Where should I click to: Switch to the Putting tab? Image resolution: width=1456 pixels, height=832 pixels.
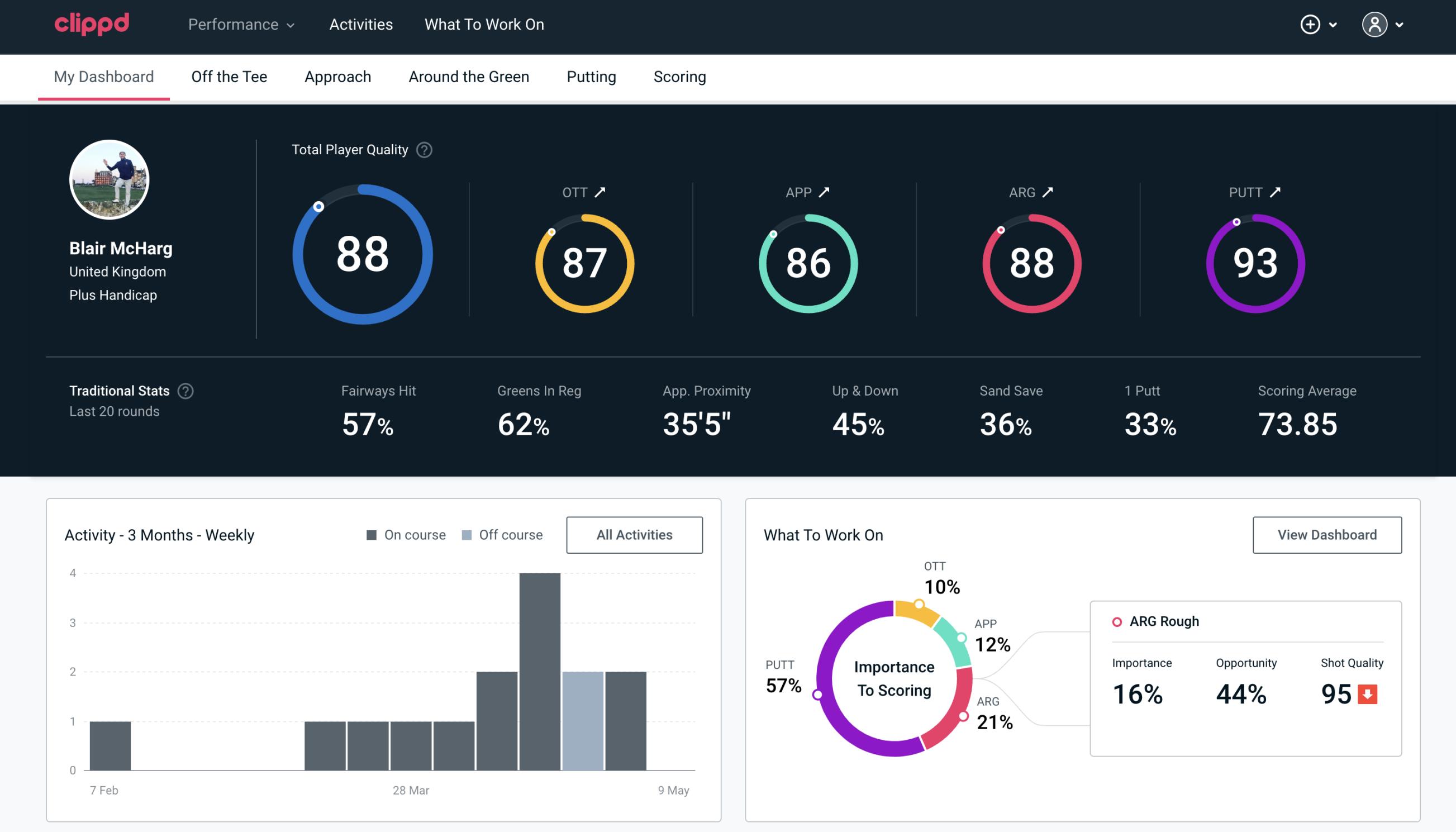[590, 76]
